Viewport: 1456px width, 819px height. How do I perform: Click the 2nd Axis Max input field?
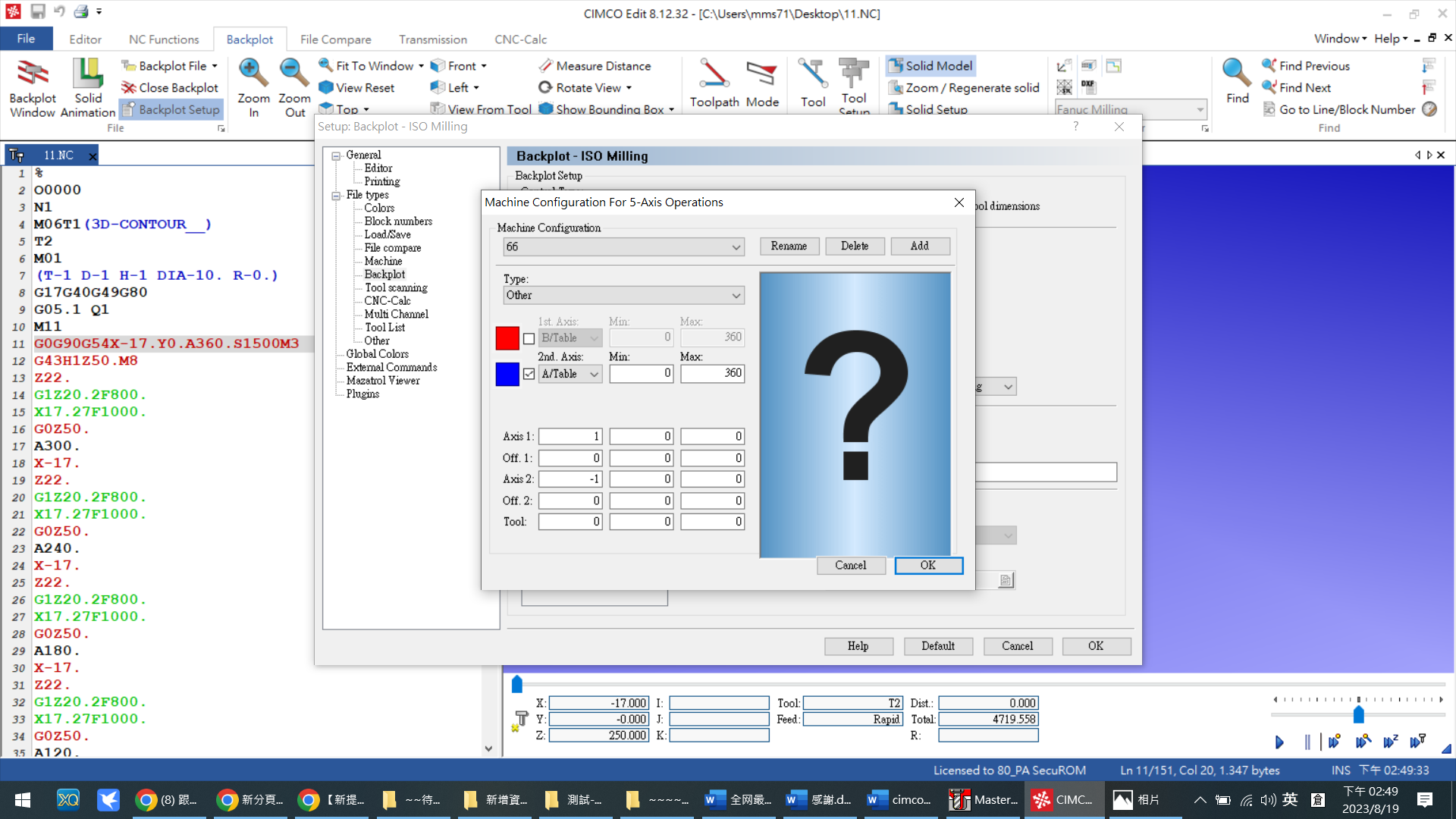712,374
